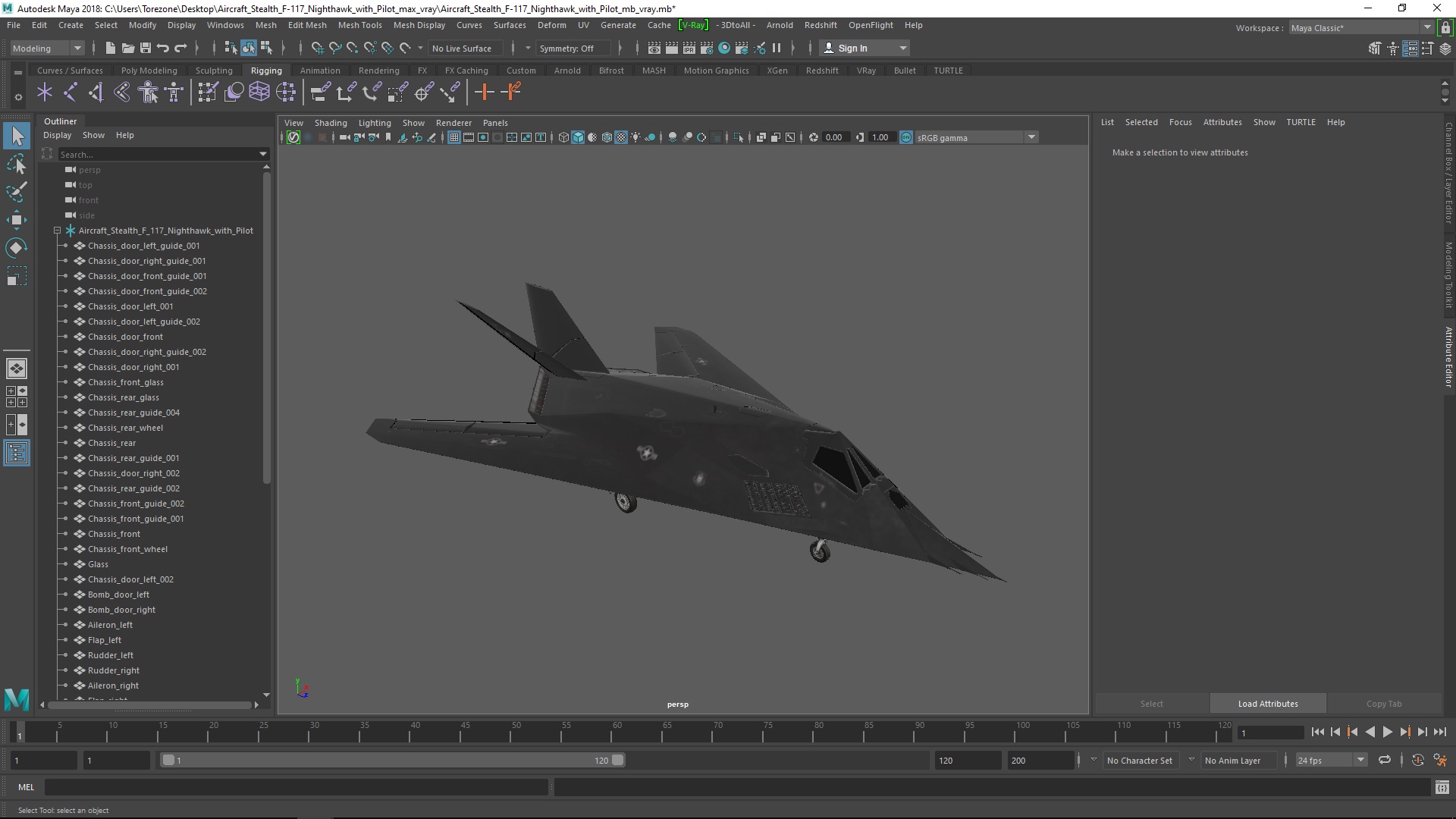Toggle the viewport grid display icon
This screenshot has height=819, width=1456.
(x=453, y=137)
